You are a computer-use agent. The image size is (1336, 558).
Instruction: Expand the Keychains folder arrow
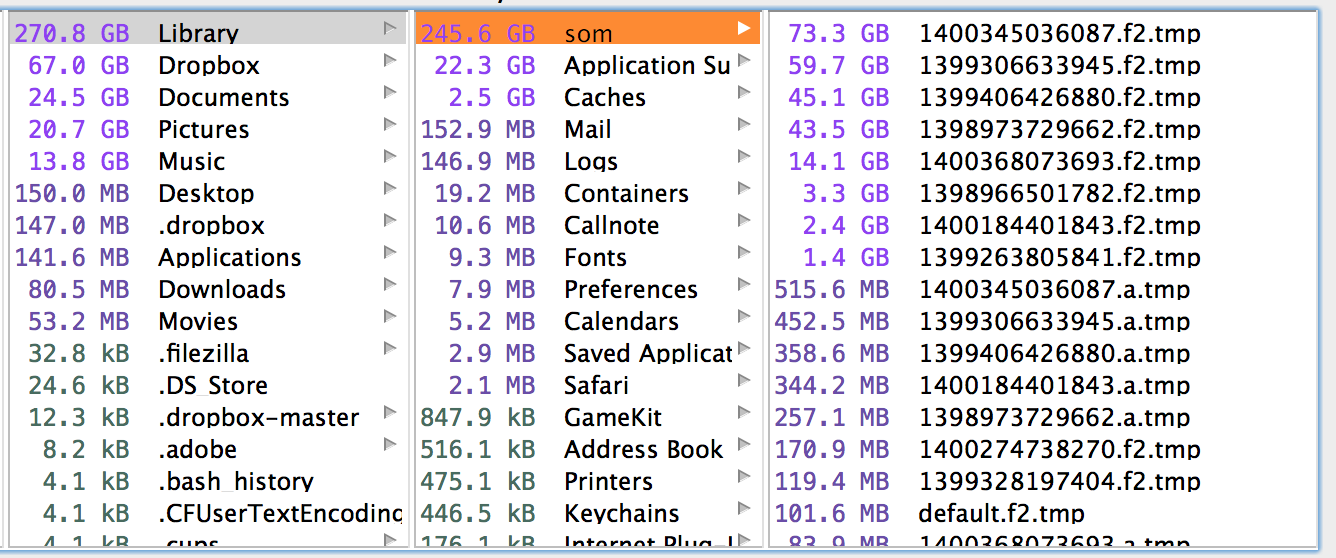[744, 510]
